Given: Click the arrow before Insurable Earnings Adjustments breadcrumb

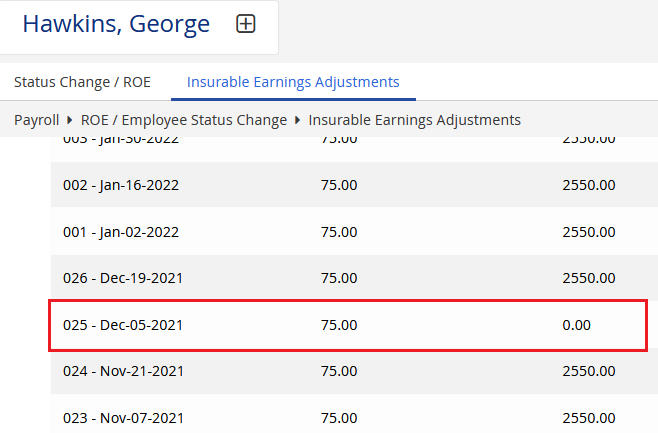Looking at the screenshot, I should point(297,120).
